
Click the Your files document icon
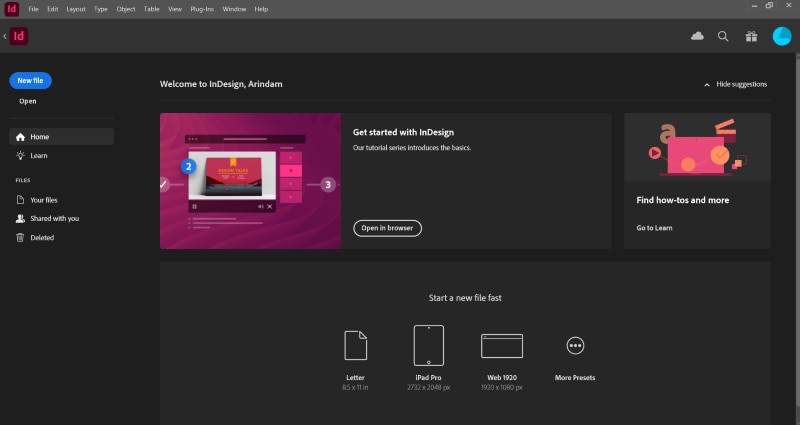(20, 199)
